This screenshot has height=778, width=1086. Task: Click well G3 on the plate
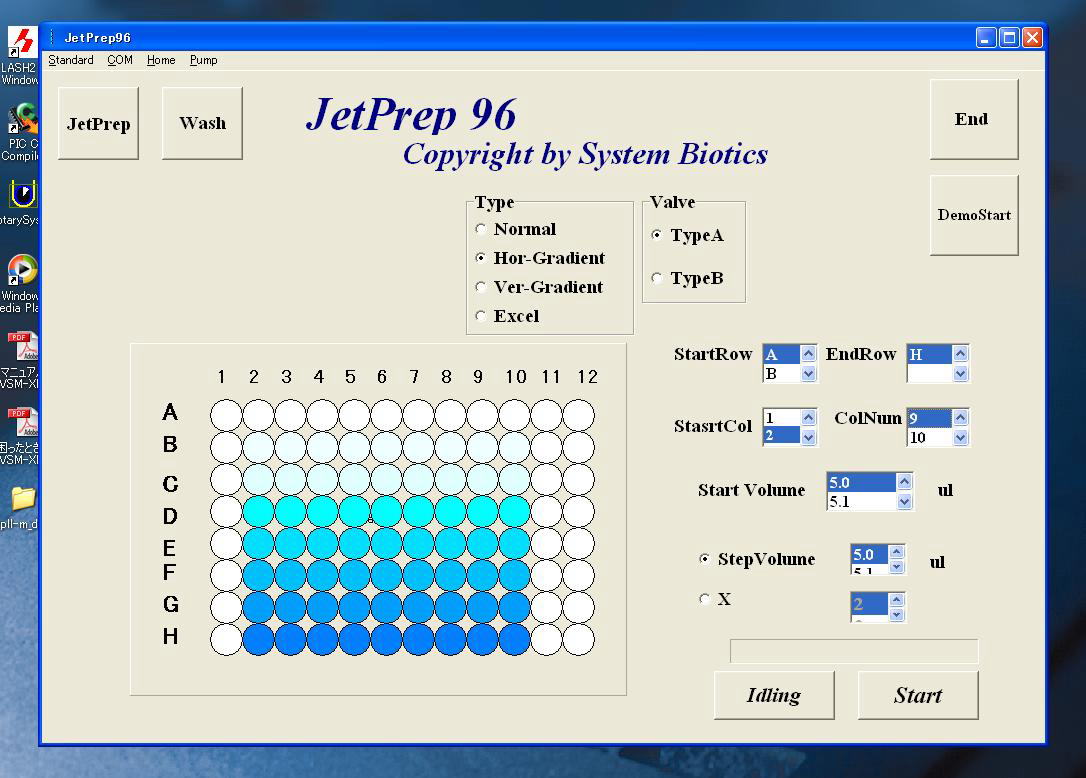pos(290,608)
